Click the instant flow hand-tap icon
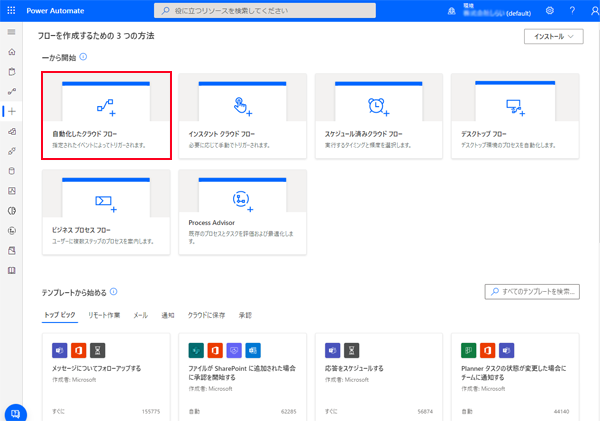Image resolution: width=600 pixels, height=421 pixels. click(243, 106)
